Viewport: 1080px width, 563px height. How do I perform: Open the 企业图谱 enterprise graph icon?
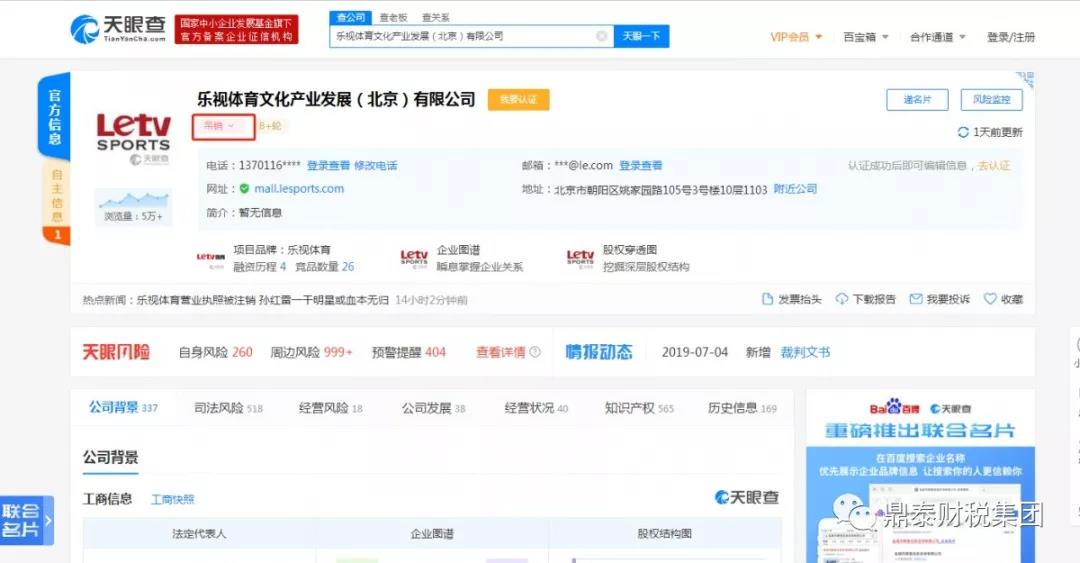(414, 258)
